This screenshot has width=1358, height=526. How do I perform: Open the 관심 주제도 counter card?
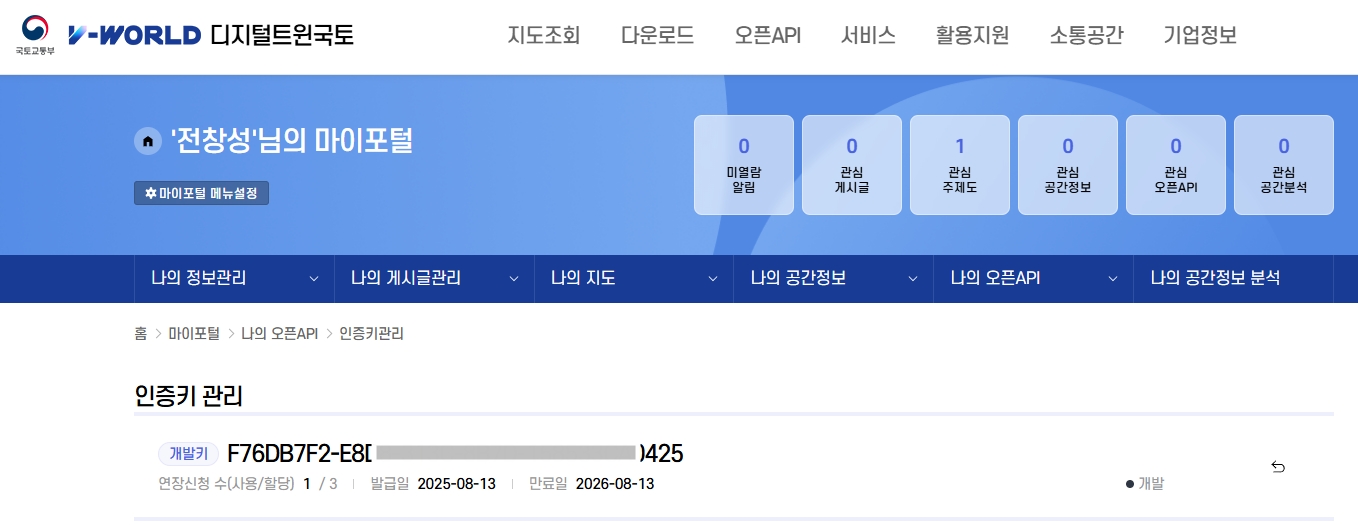960,165
